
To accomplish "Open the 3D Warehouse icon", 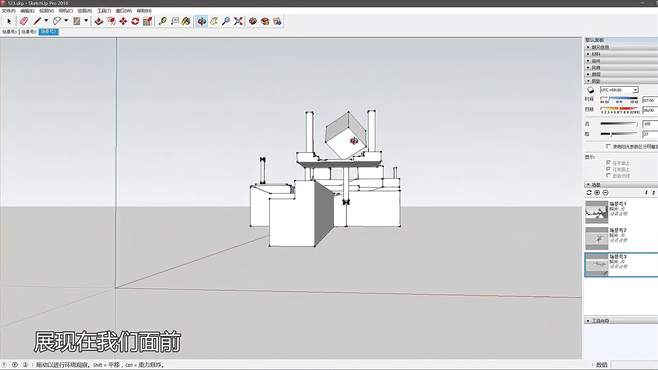I will (x=253, y=21).
